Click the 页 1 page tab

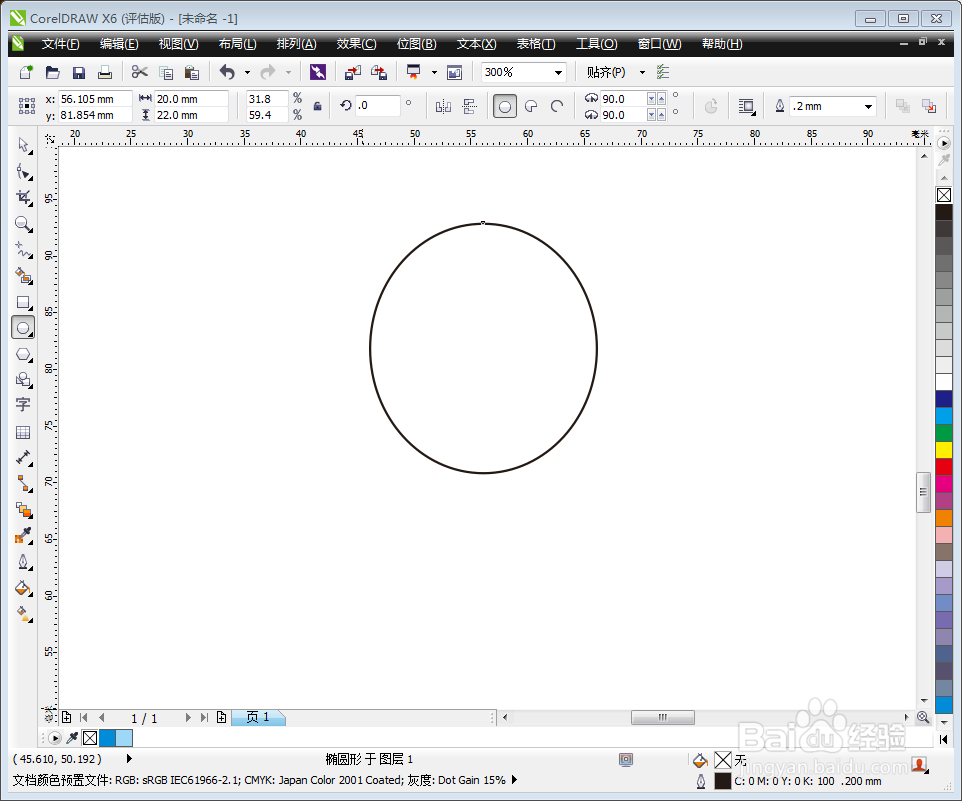coord(257,717)
